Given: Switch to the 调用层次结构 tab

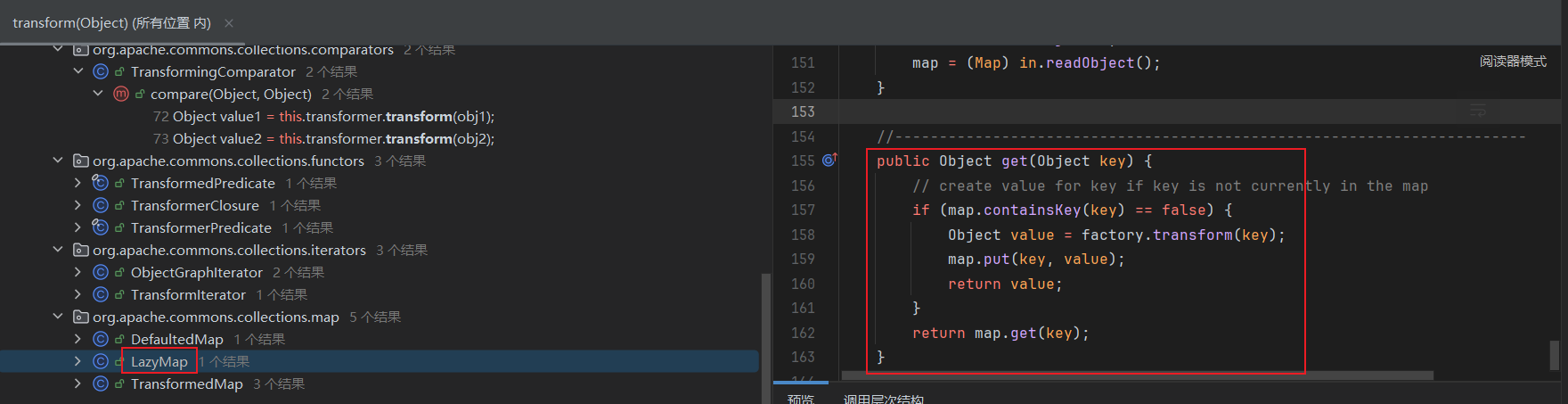Looking at the screenshot, I should tap(883, 398).
